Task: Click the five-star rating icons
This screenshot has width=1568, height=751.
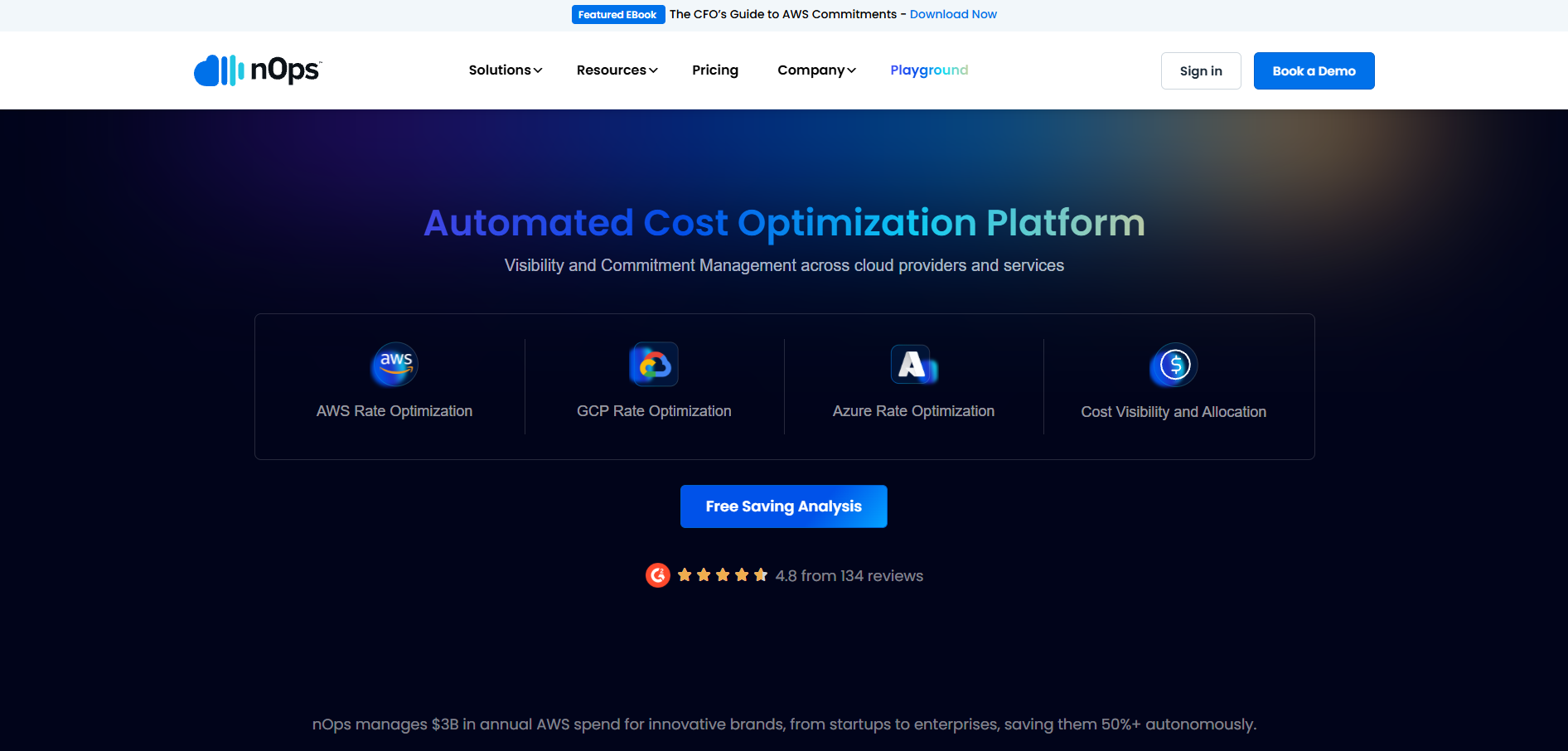Action: point(722,575)
